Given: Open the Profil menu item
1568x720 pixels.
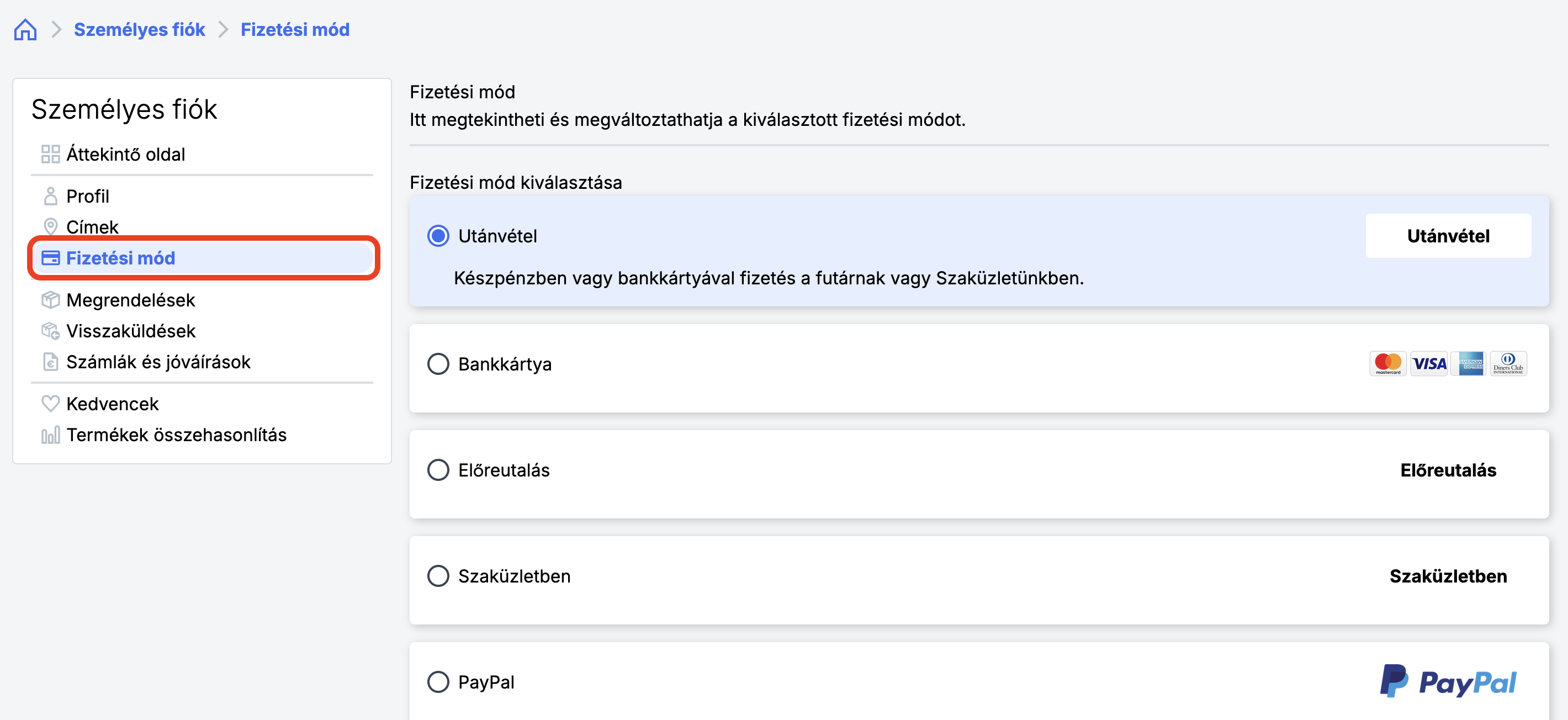Looking at the screenshot, I should [x=88, y=196].
